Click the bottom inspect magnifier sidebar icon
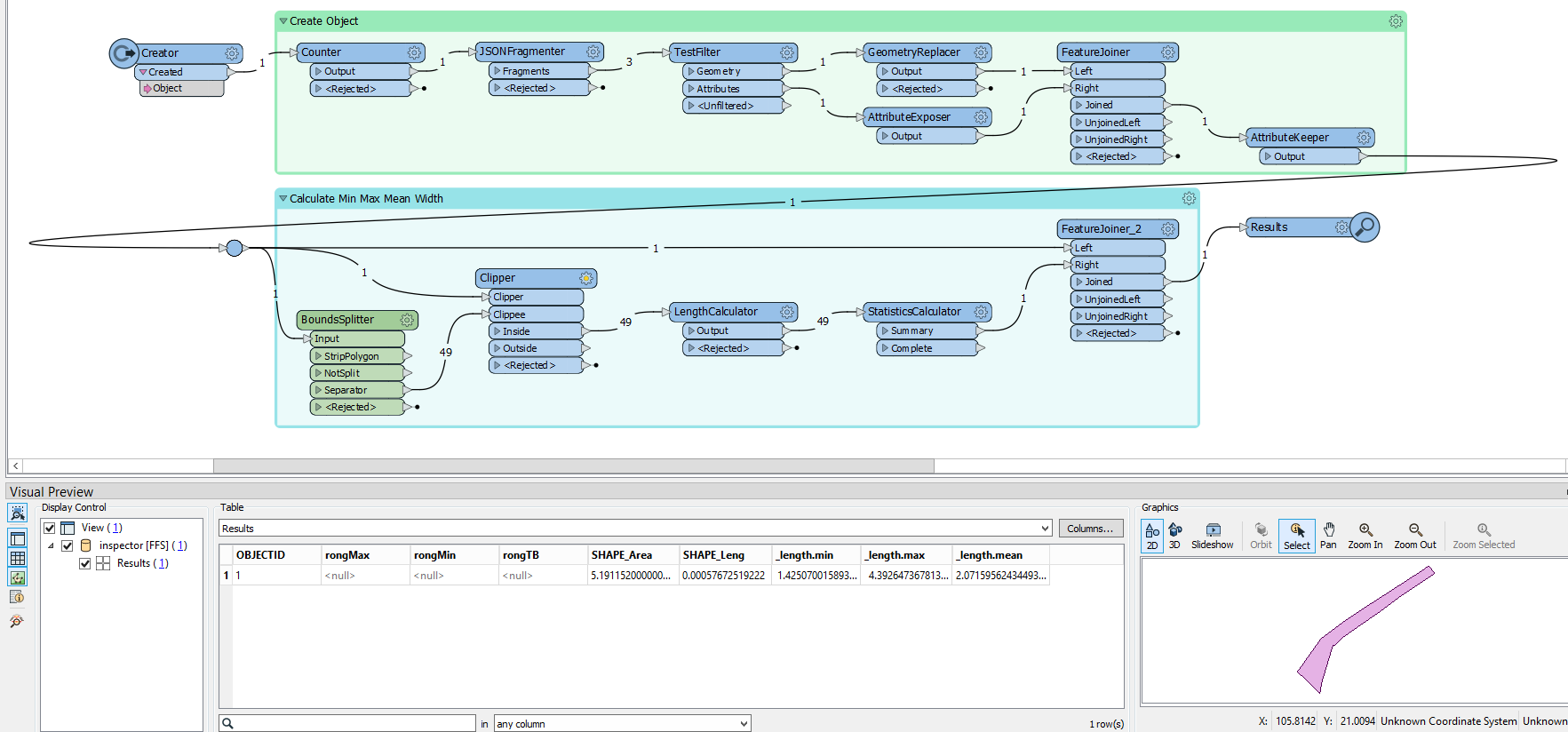1568x732 pixels. (x=17, y=621)
